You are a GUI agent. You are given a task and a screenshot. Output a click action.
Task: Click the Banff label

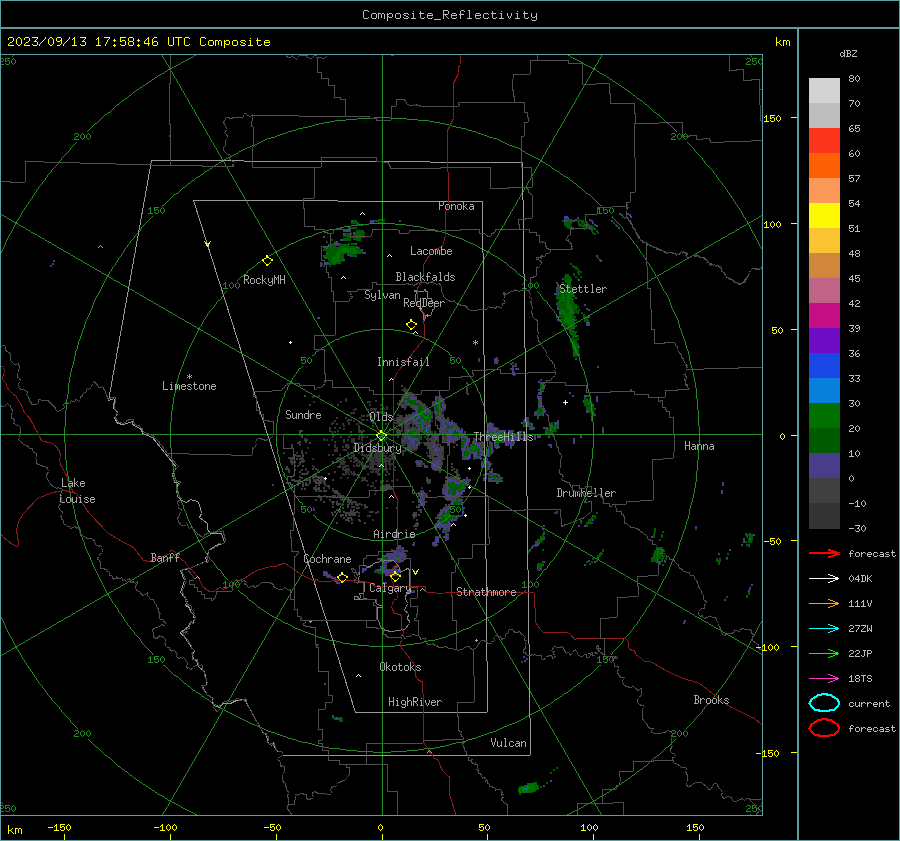165,558
